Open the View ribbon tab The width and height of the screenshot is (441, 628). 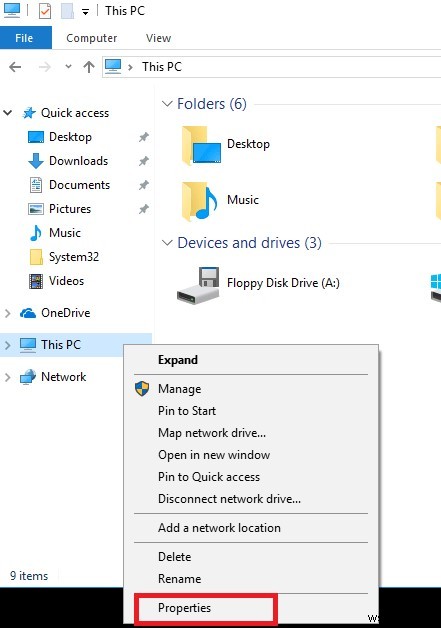[x=158, y=38]
